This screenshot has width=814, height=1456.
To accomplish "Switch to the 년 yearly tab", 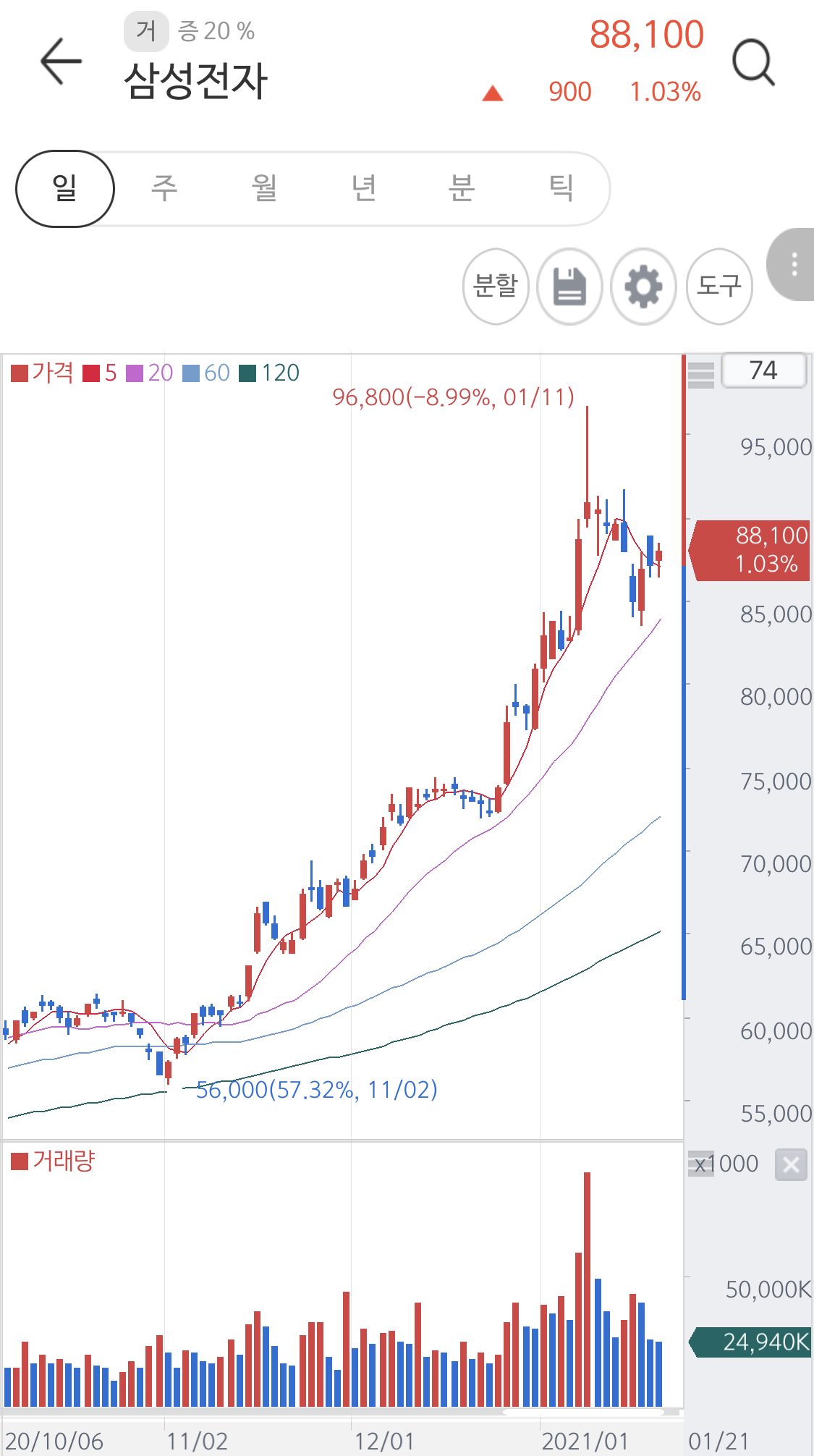I will click(x=363, y=188).
